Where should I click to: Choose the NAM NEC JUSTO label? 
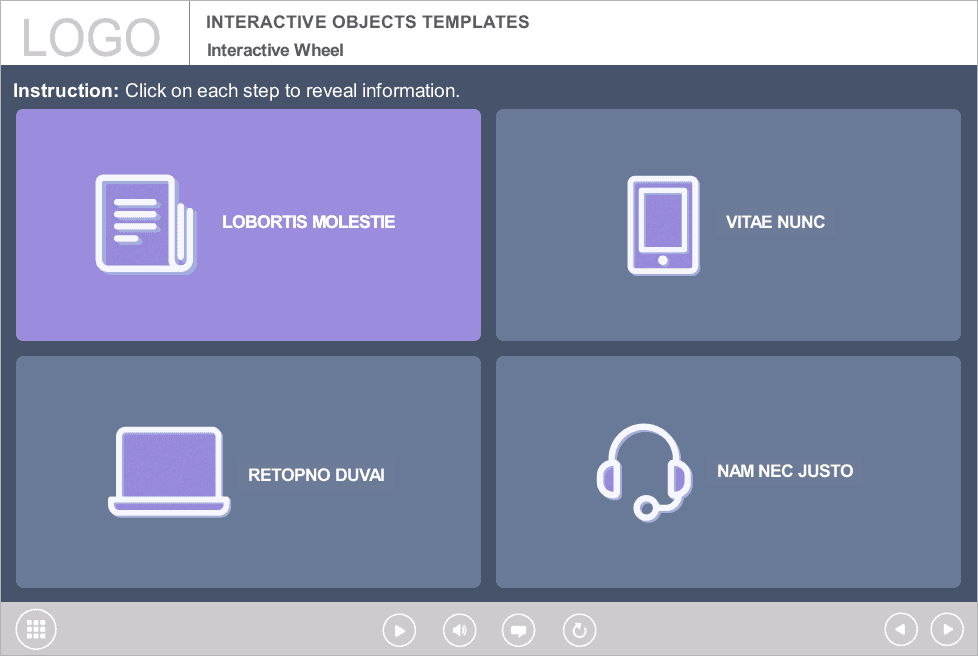(785, 471)
